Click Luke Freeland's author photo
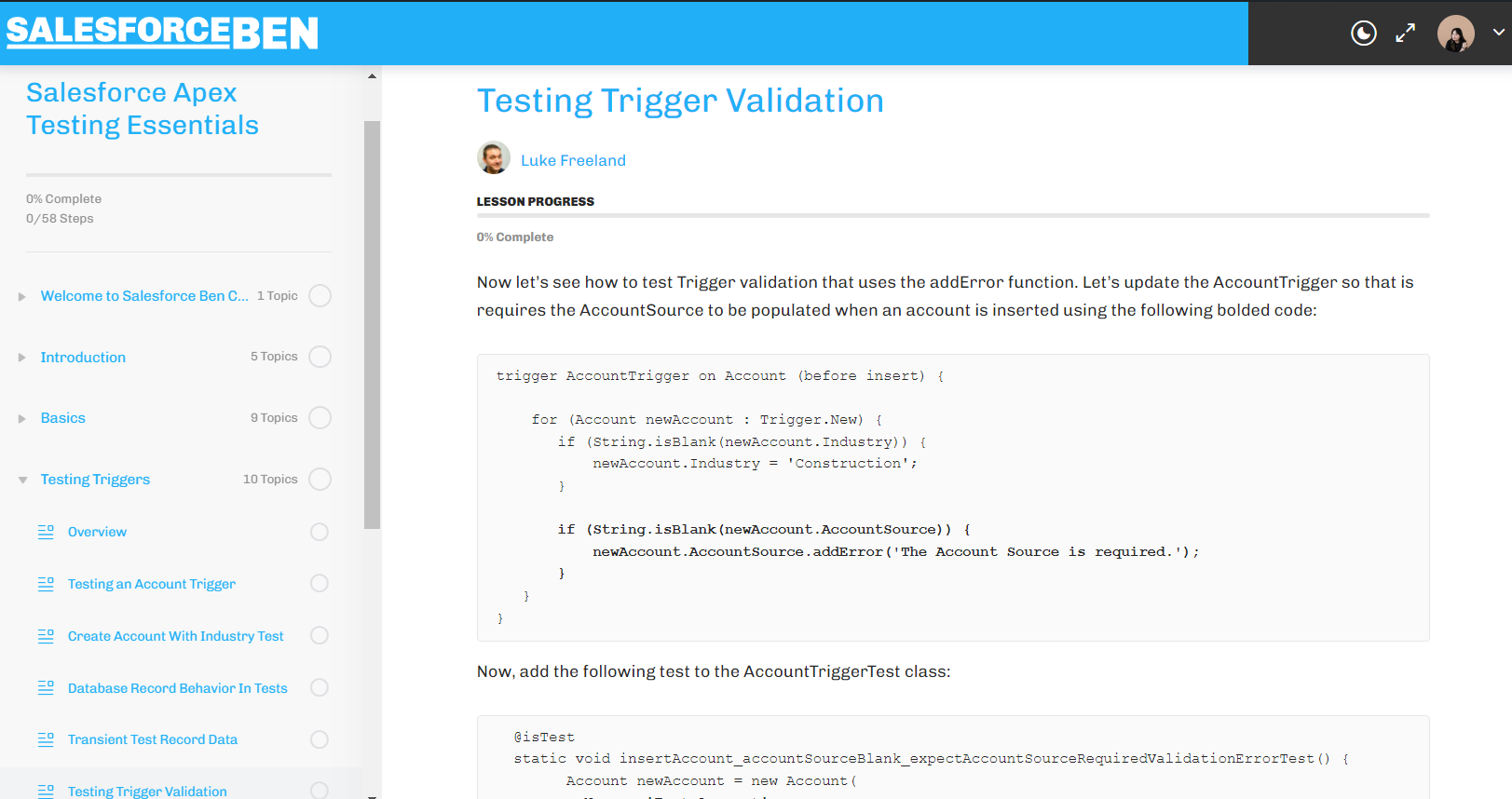The image size is (1512, 799). click(x=494, y=158)
